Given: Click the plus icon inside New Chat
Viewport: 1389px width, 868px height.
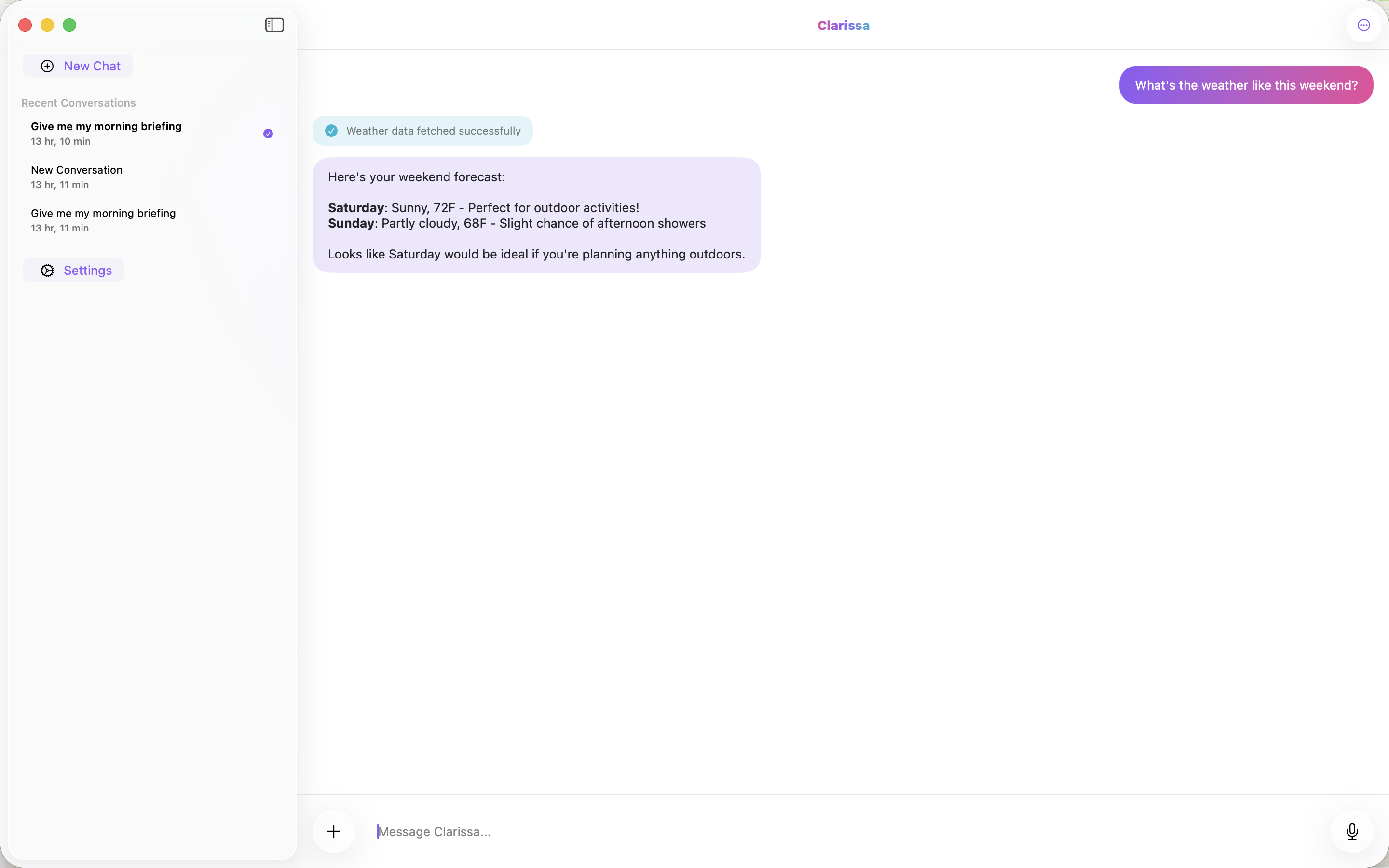Looking at the screenshot, I should (47, 66).
